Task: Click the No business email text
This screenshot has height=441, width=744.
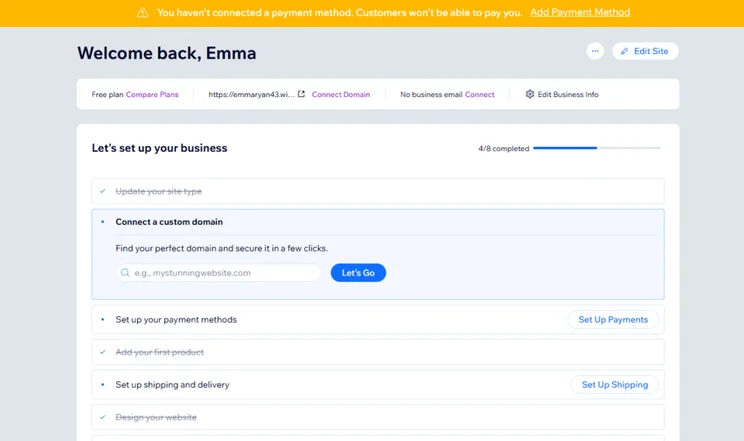Action: (431, 94)
